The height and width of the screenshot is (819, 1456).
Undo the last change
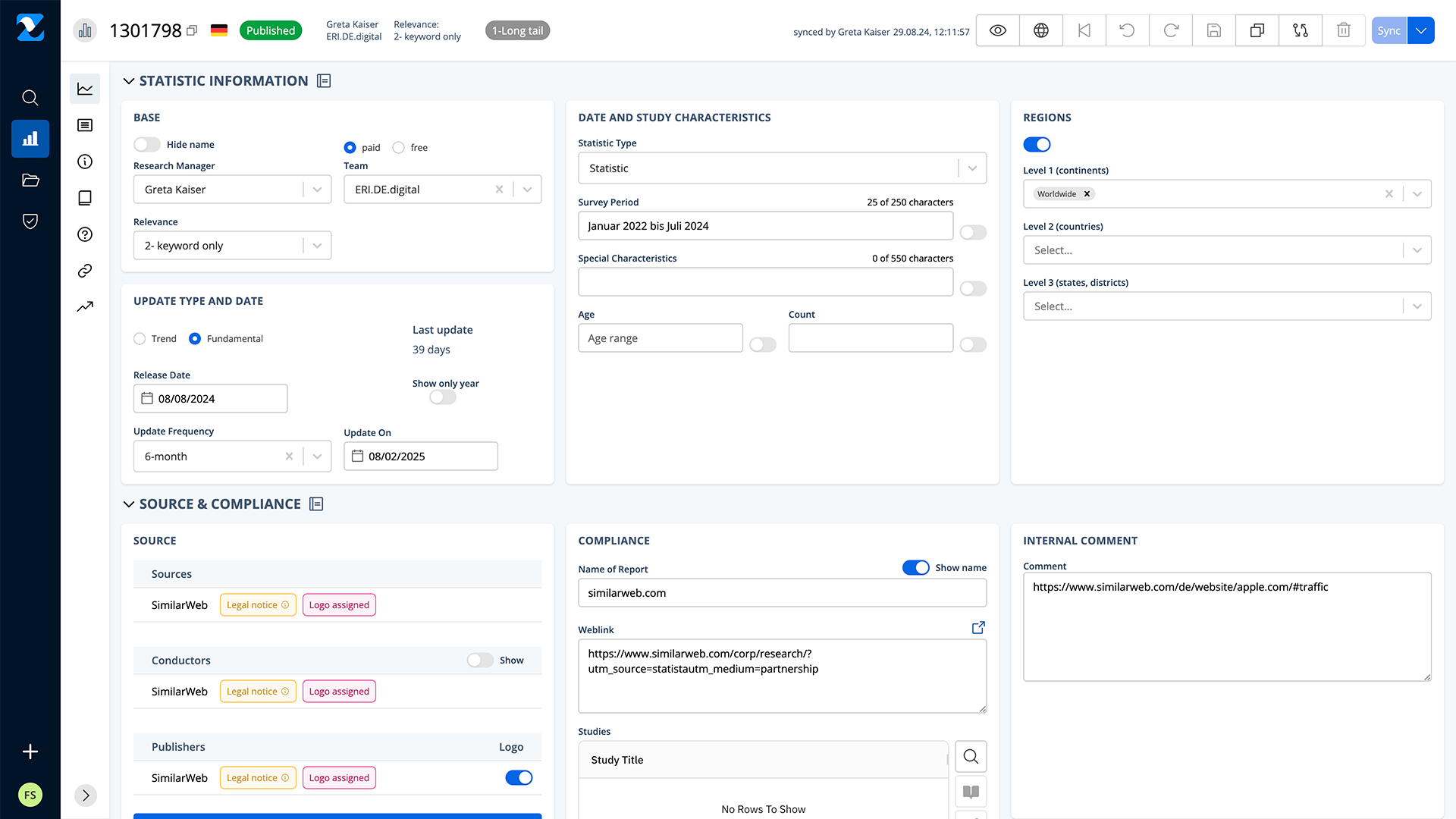coord(1127,30)
